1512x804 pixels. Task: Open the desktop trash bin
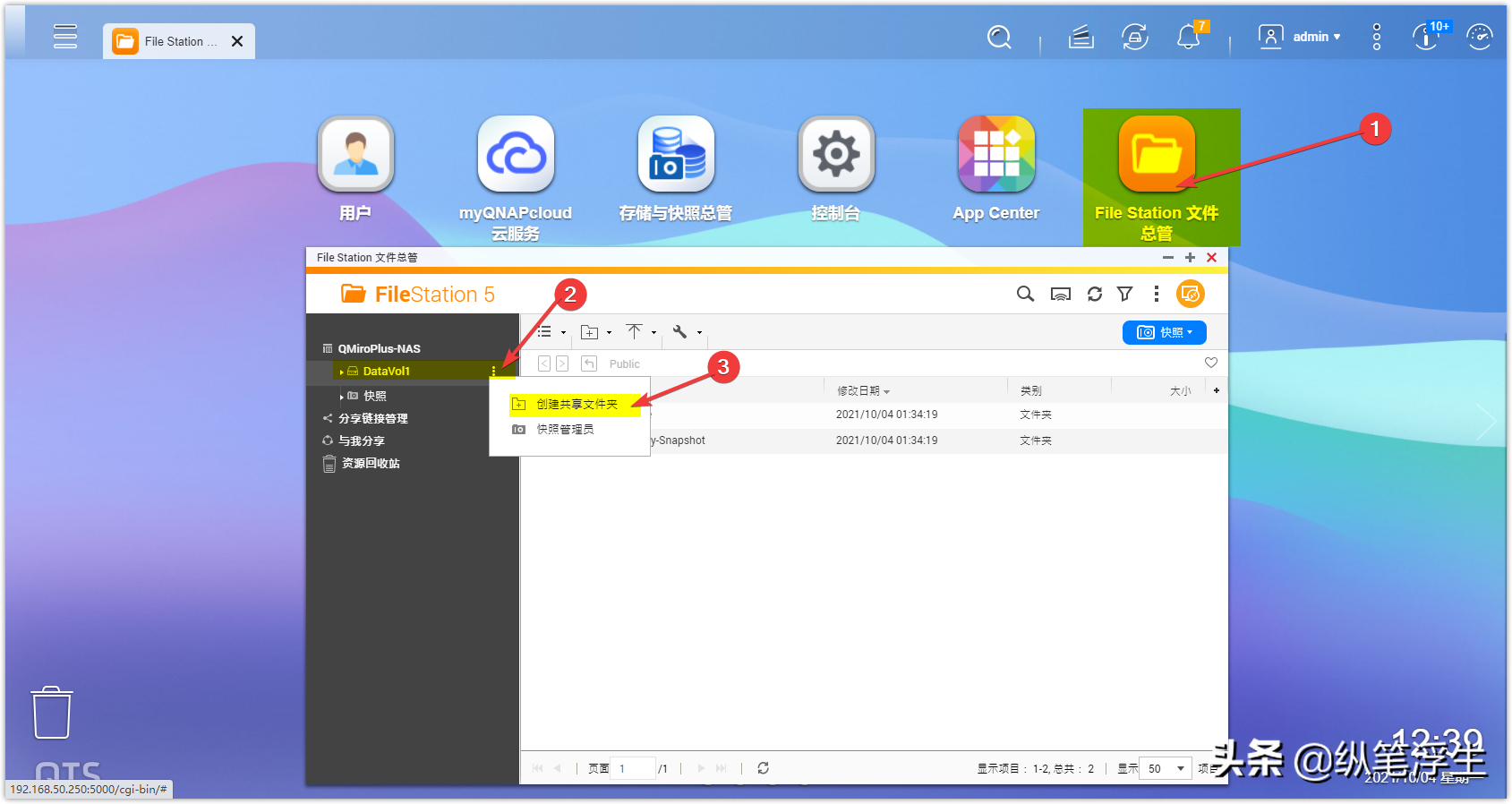52,713
